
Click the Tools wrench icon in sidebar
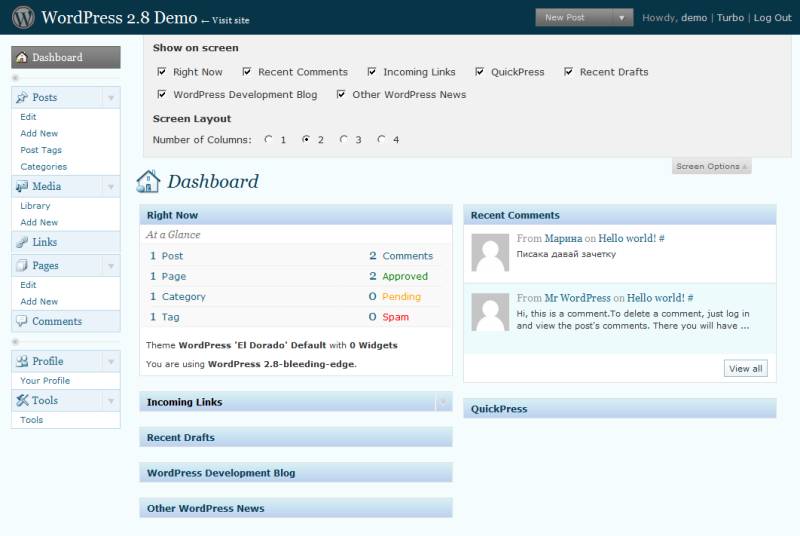click(x=22, y=400)
